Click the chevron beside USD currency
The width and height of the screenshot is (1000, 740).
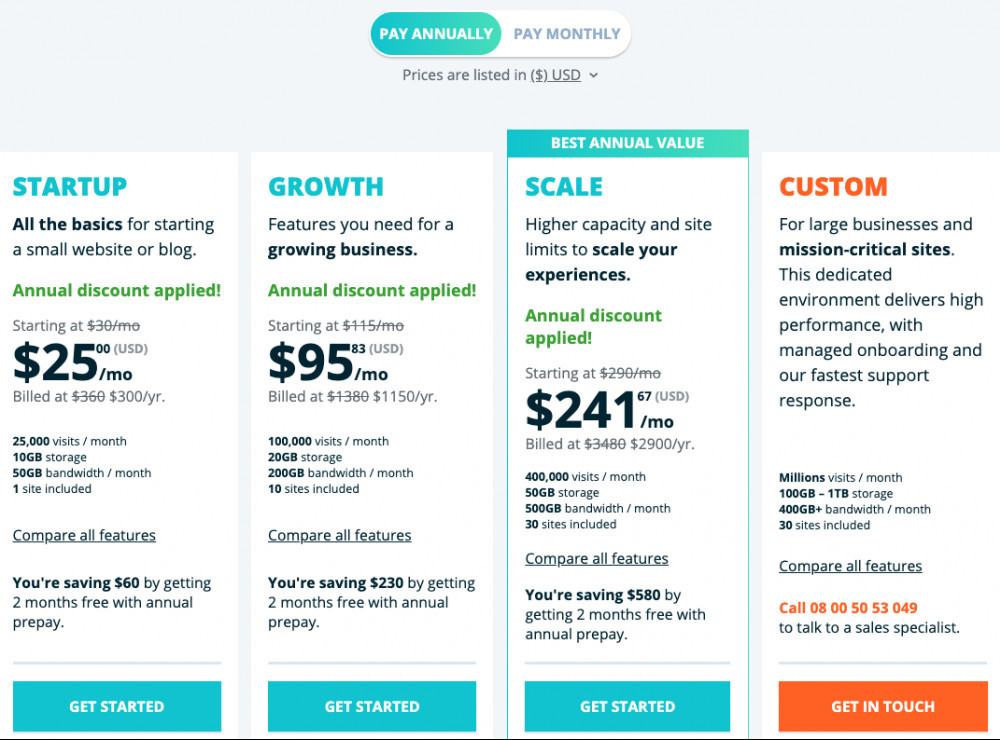[x=594, y=75]
